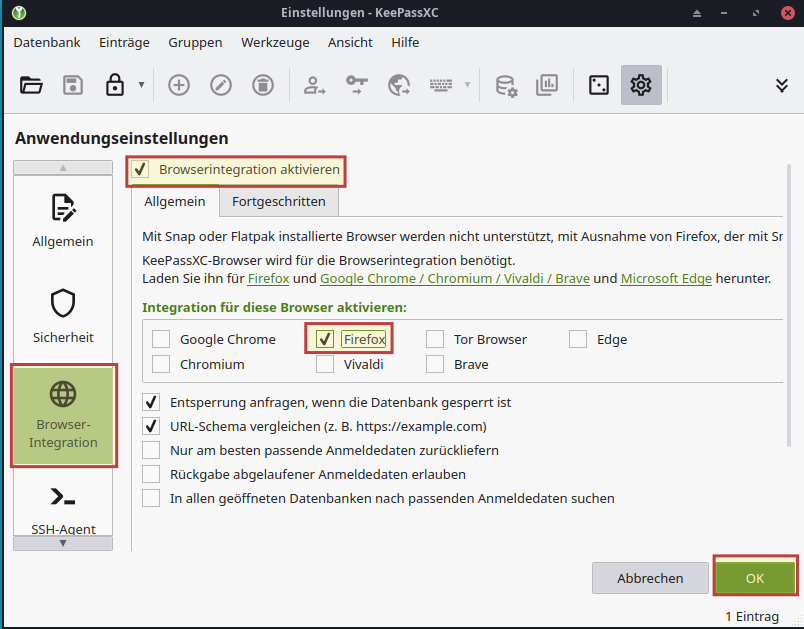Viewport: 804px width, 629px height.
Task: Open the password generator dice icon
Action: (x=598, y=85)
